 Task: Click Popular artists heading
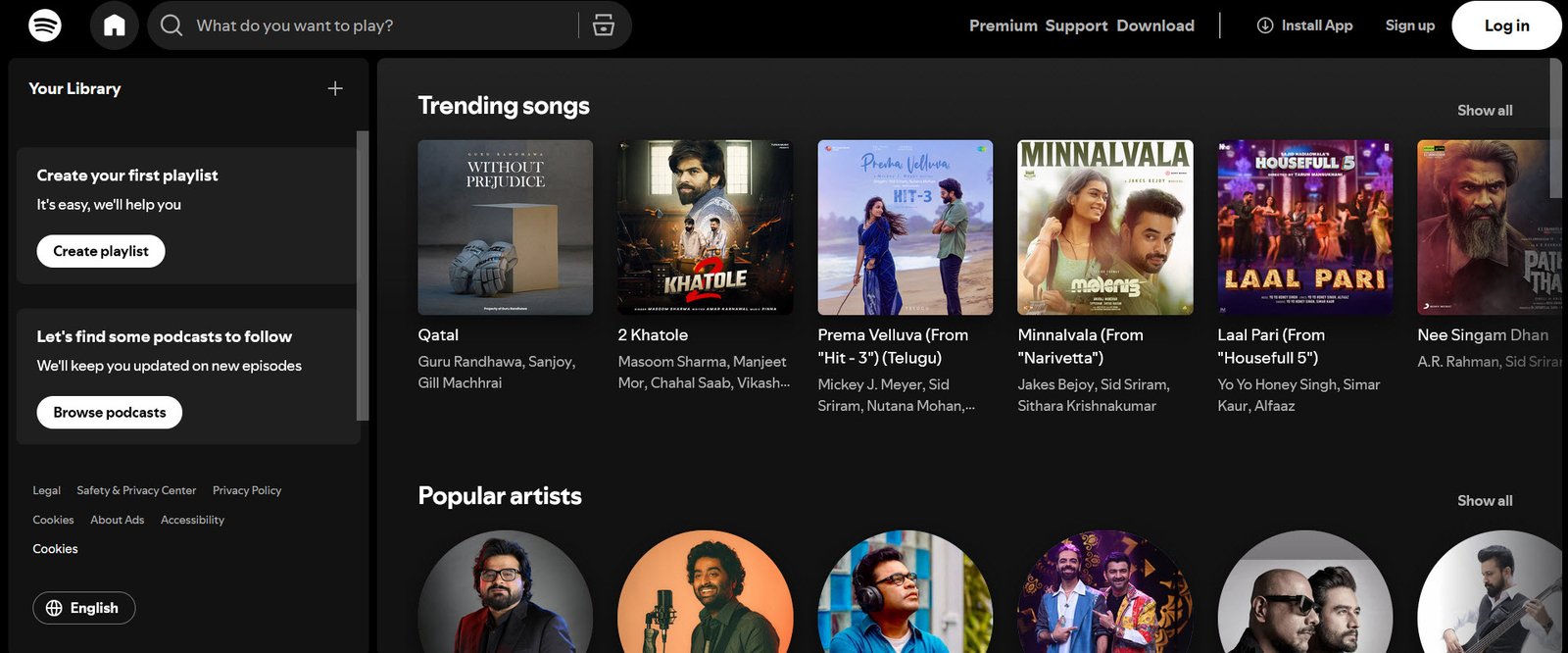click(500, 496)
